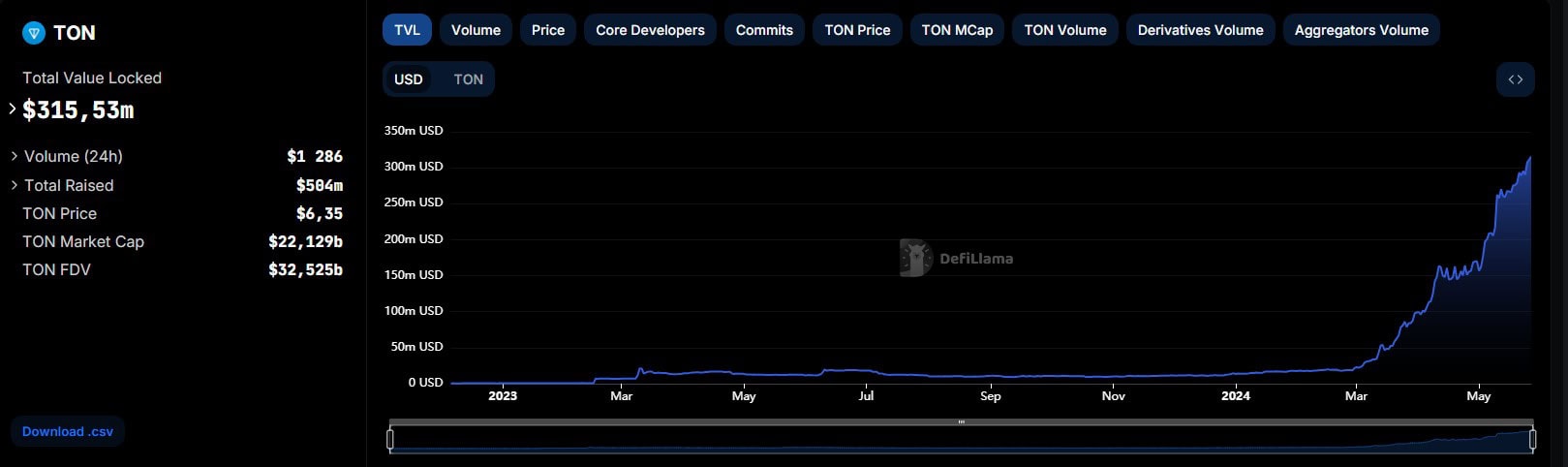Enable the TON Volume metric
1568x467 pixels.
click(1065, 30)
